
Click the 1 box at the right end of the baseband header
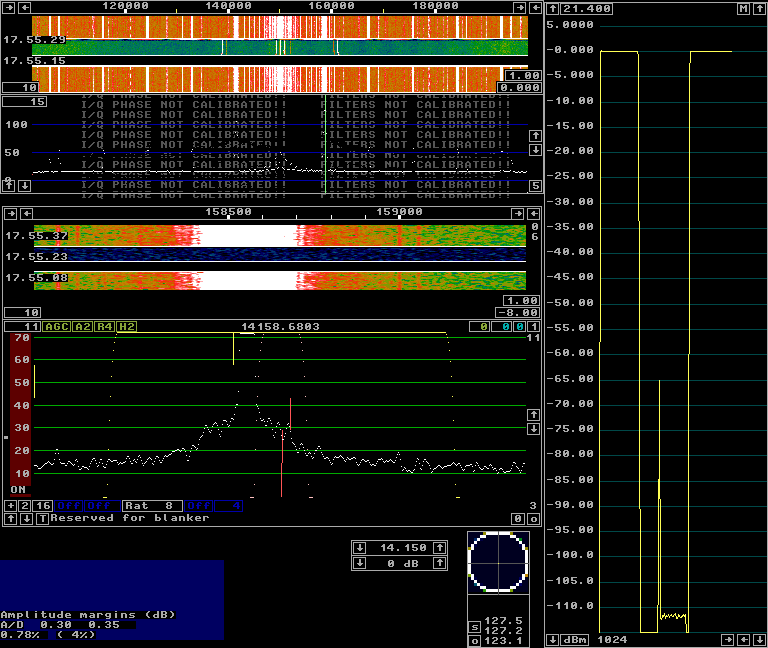pos(533,327)
